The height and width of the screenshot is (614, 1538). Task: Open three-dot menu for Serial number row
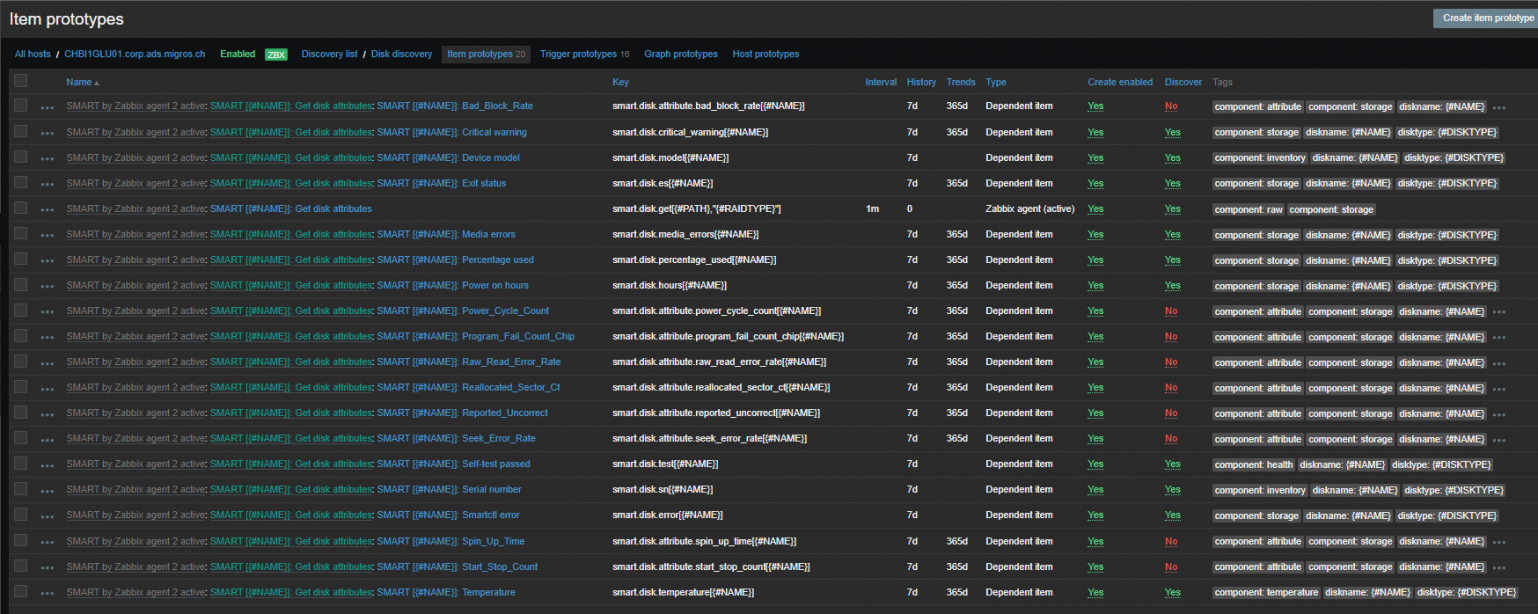coord(47,491)
